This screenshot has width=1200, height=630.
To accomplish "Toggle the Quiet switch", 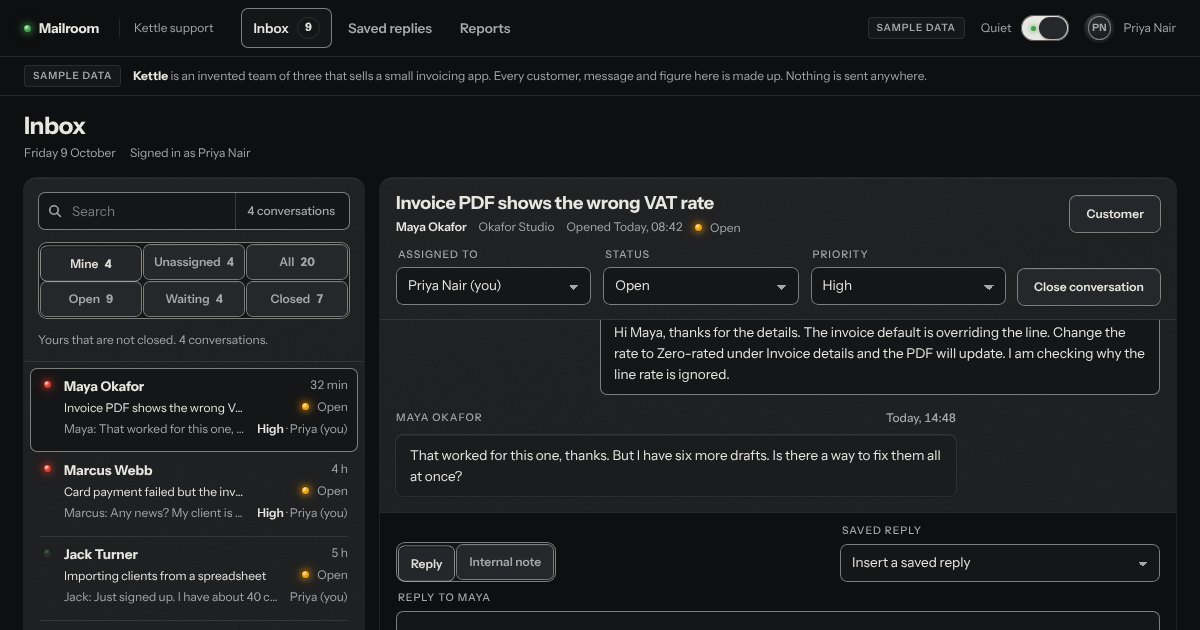I will point(1045,28).
